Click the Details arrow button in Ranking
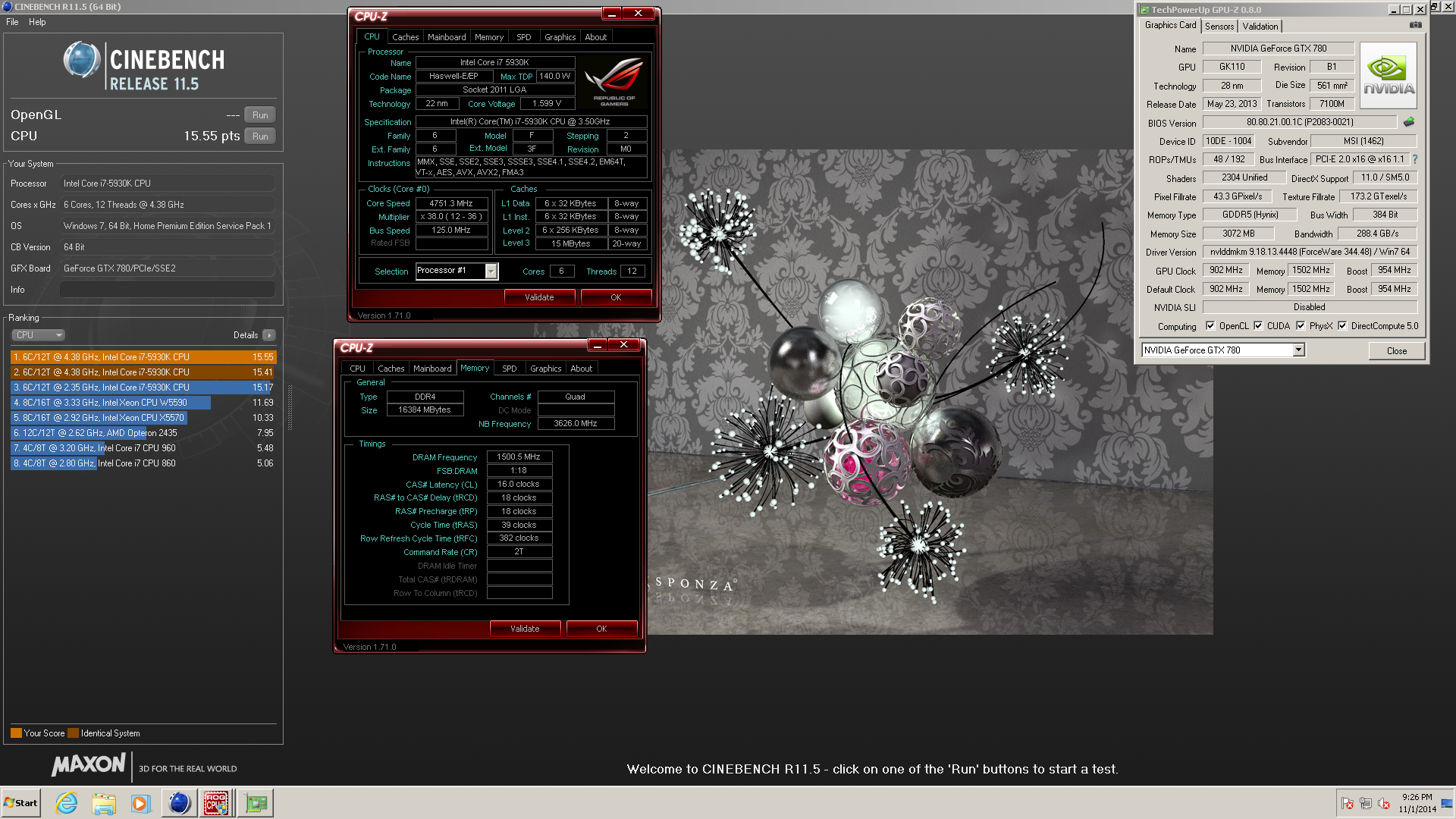Image resolution: width=1456 pixels, height=819 pixels. point(269,335)
